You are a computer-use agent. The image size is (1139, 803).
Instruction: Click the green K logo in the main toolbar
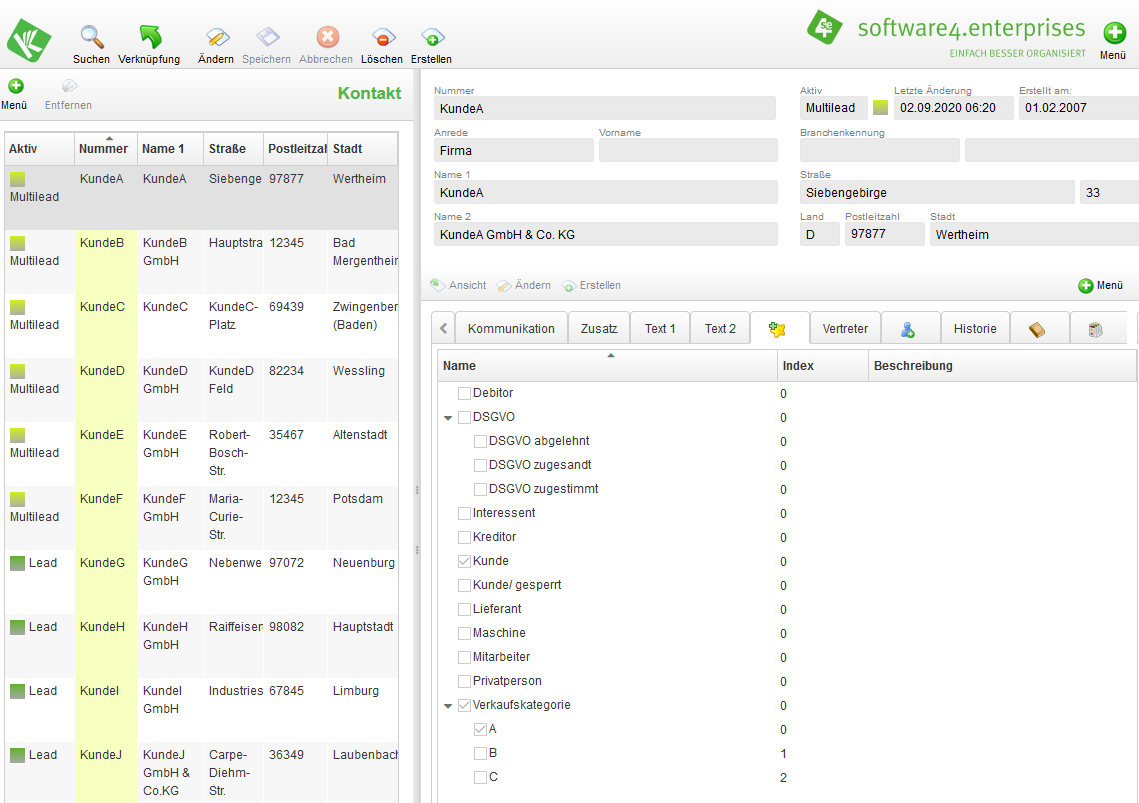(x=29, y=40)
